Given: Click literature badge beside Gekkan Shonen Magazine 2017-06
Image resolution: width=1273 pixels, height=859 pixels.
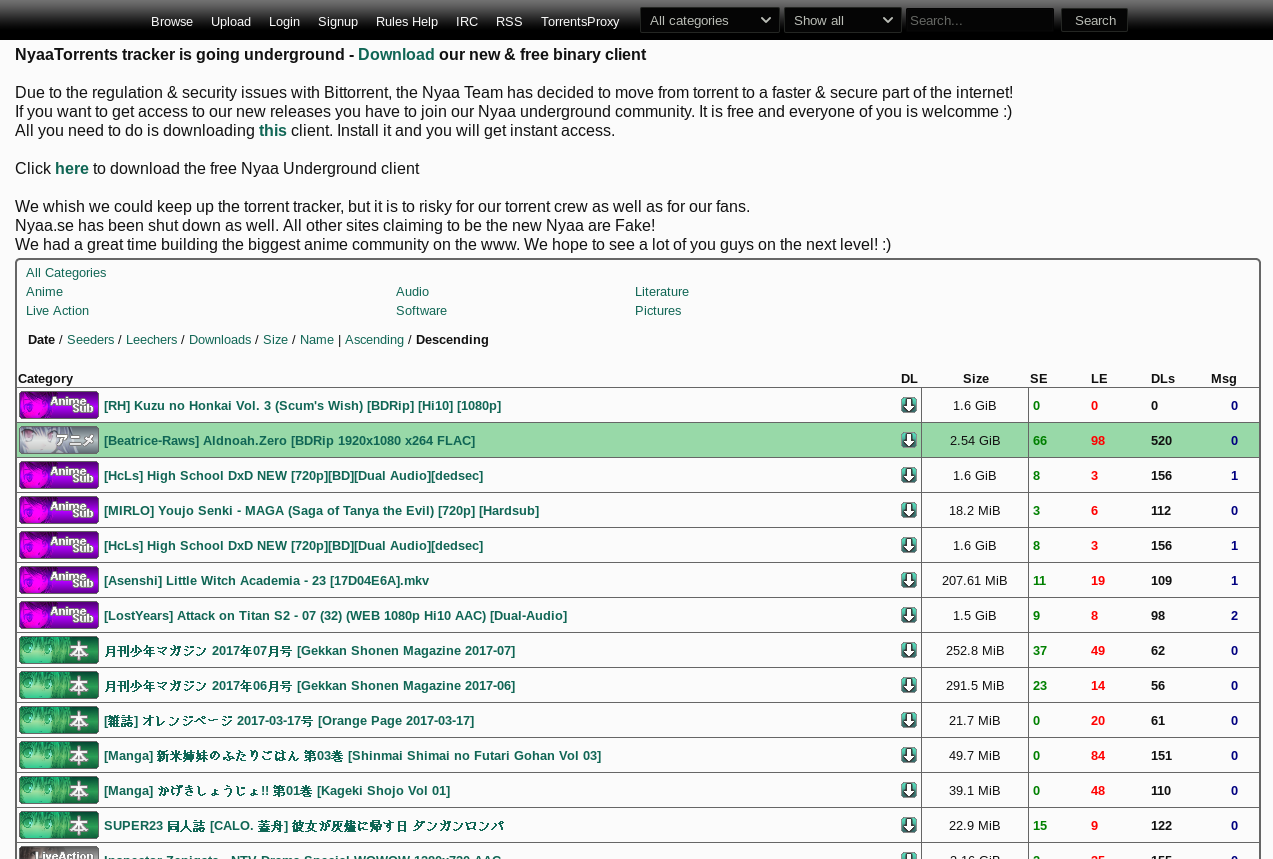Looking at the screenshot, I should [59, 685].
